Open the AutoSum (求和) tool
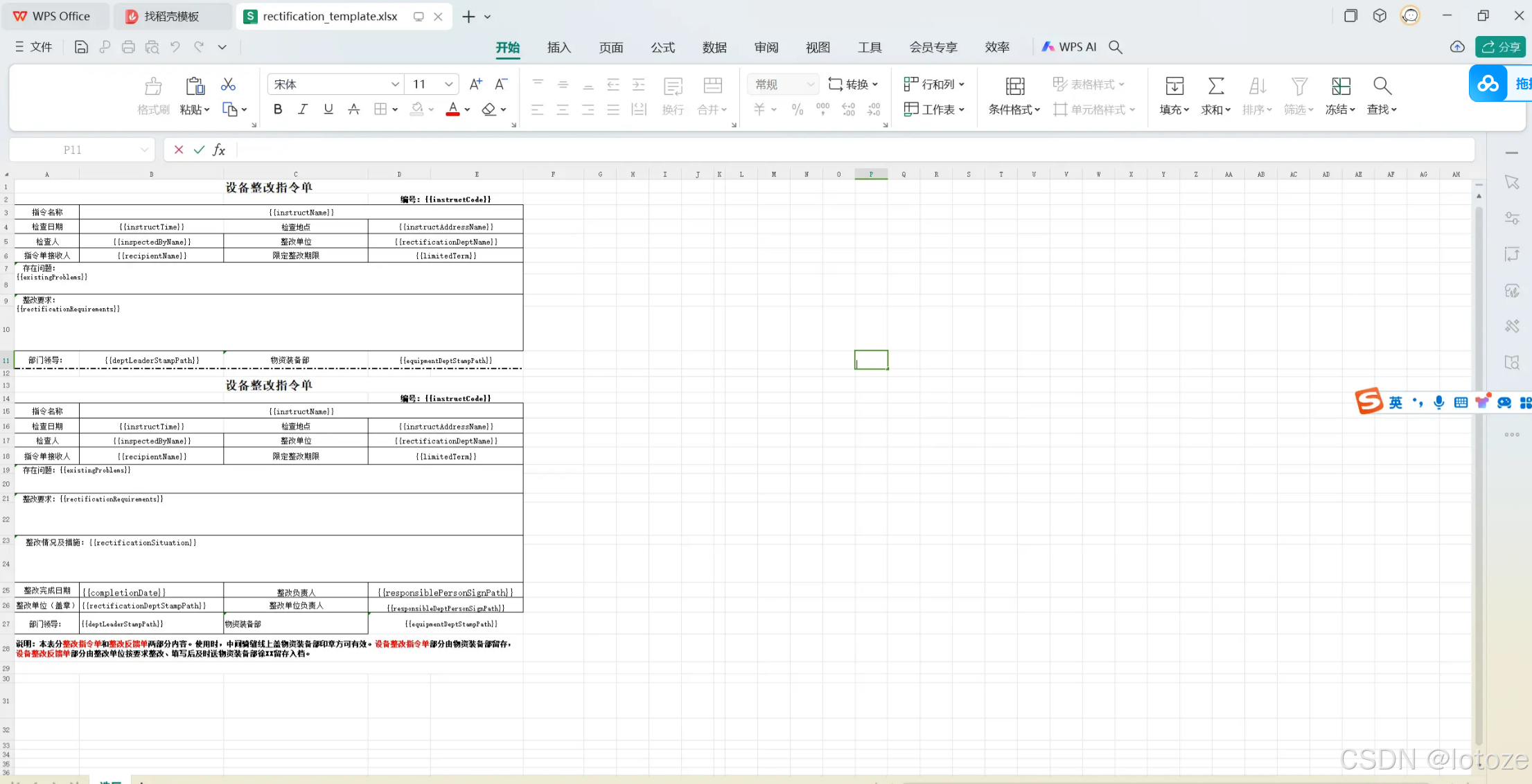Viewport: 1532px width, 784px height. 1215,96
